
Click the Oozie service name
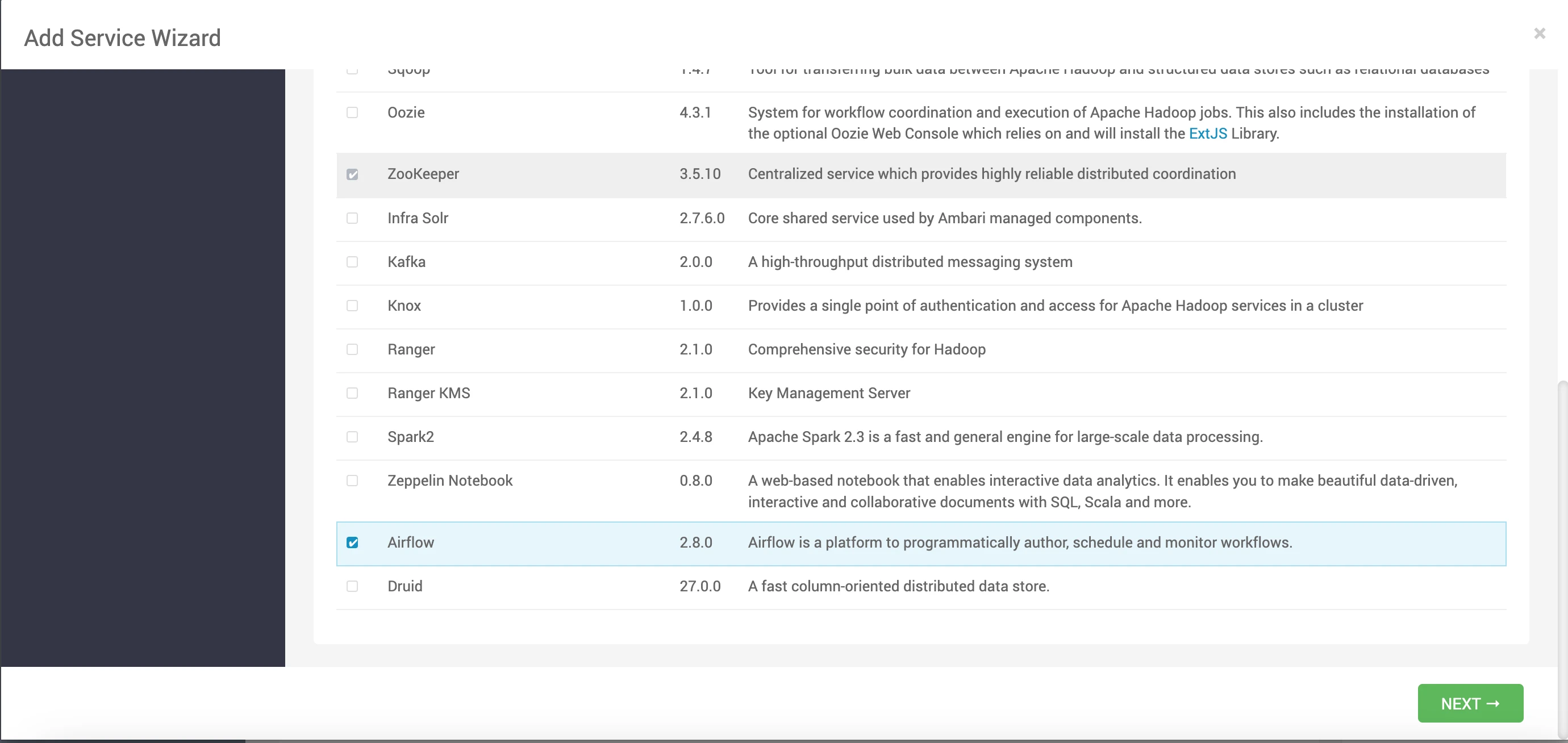point(406,112)
